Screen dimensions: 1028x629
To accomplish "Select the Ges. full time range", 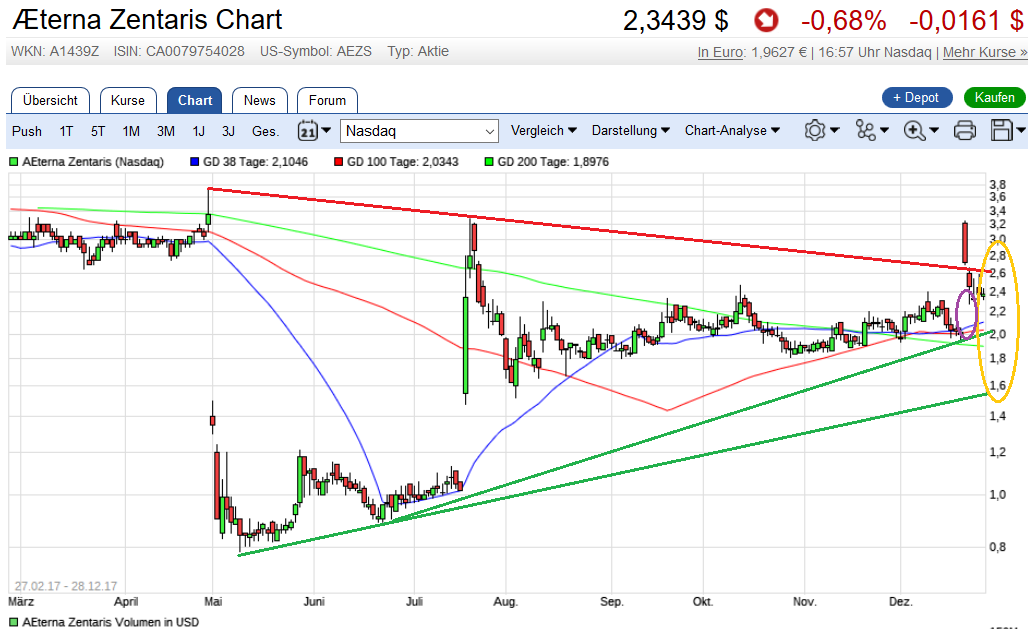I will tap(266, 131).
